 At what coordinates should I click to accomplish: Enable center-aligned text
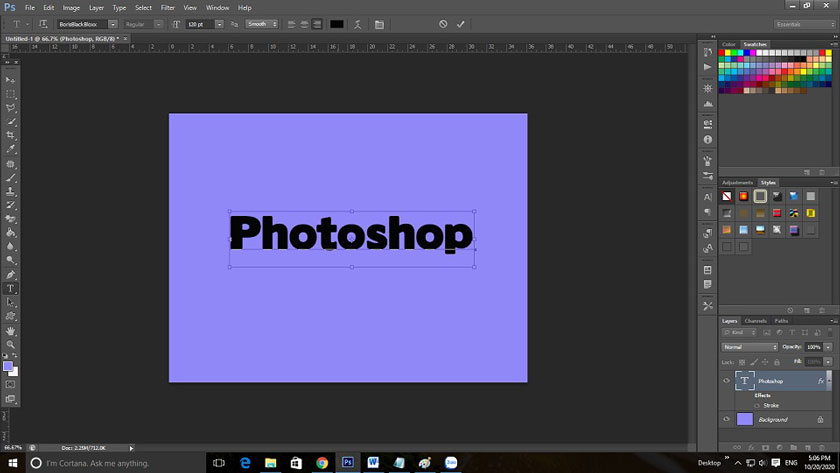point(304,24)
